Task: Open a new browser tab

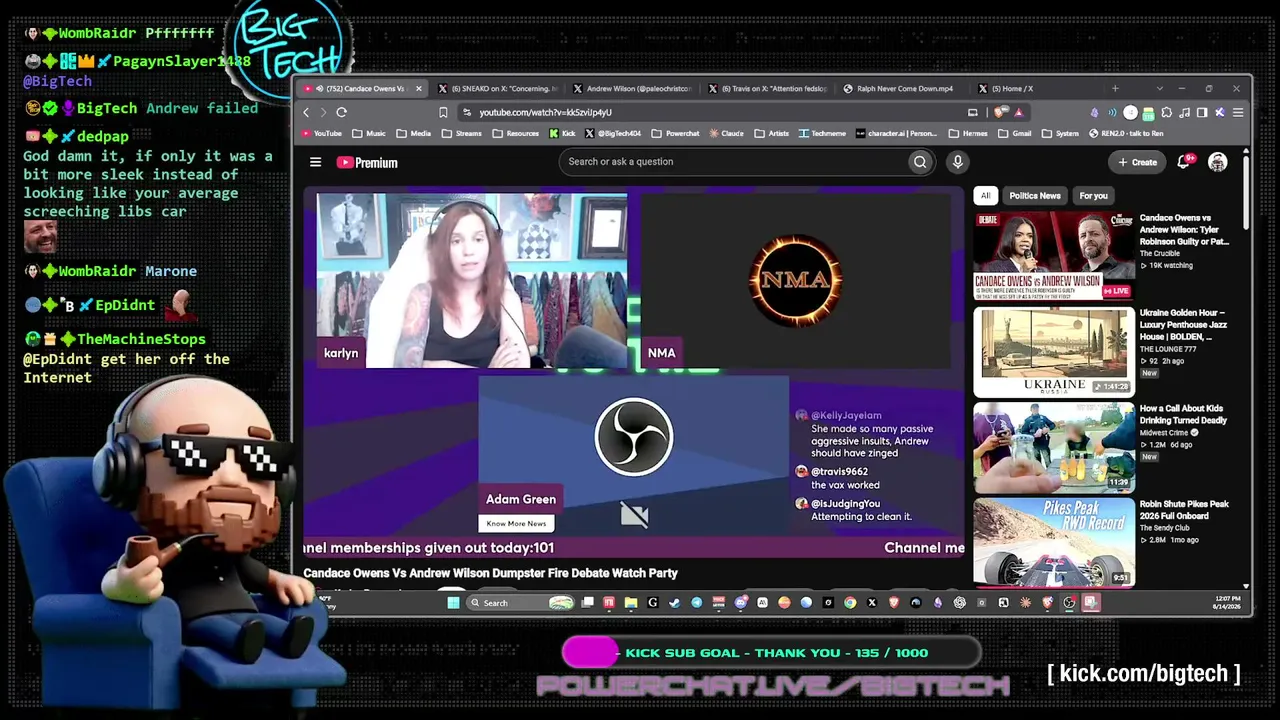Action: 1115,89
